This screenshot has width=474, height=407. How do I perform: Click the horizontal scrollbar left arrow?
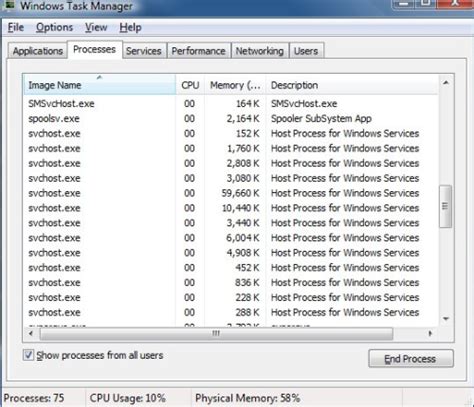31,333
